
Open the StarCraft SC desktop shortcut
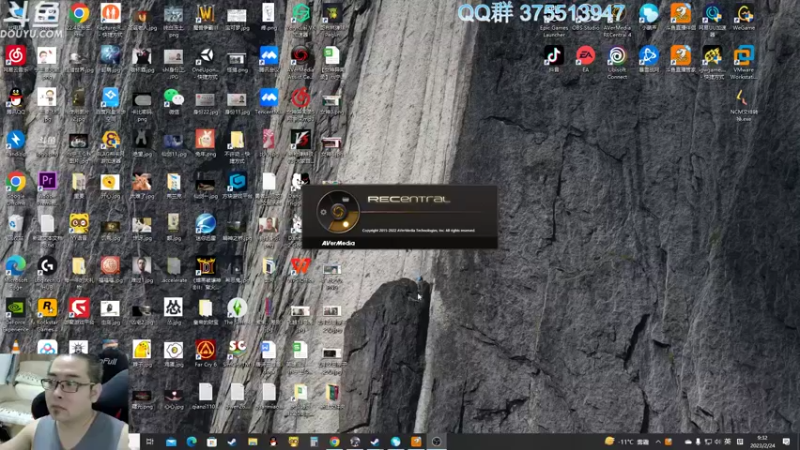pos(237,353)
